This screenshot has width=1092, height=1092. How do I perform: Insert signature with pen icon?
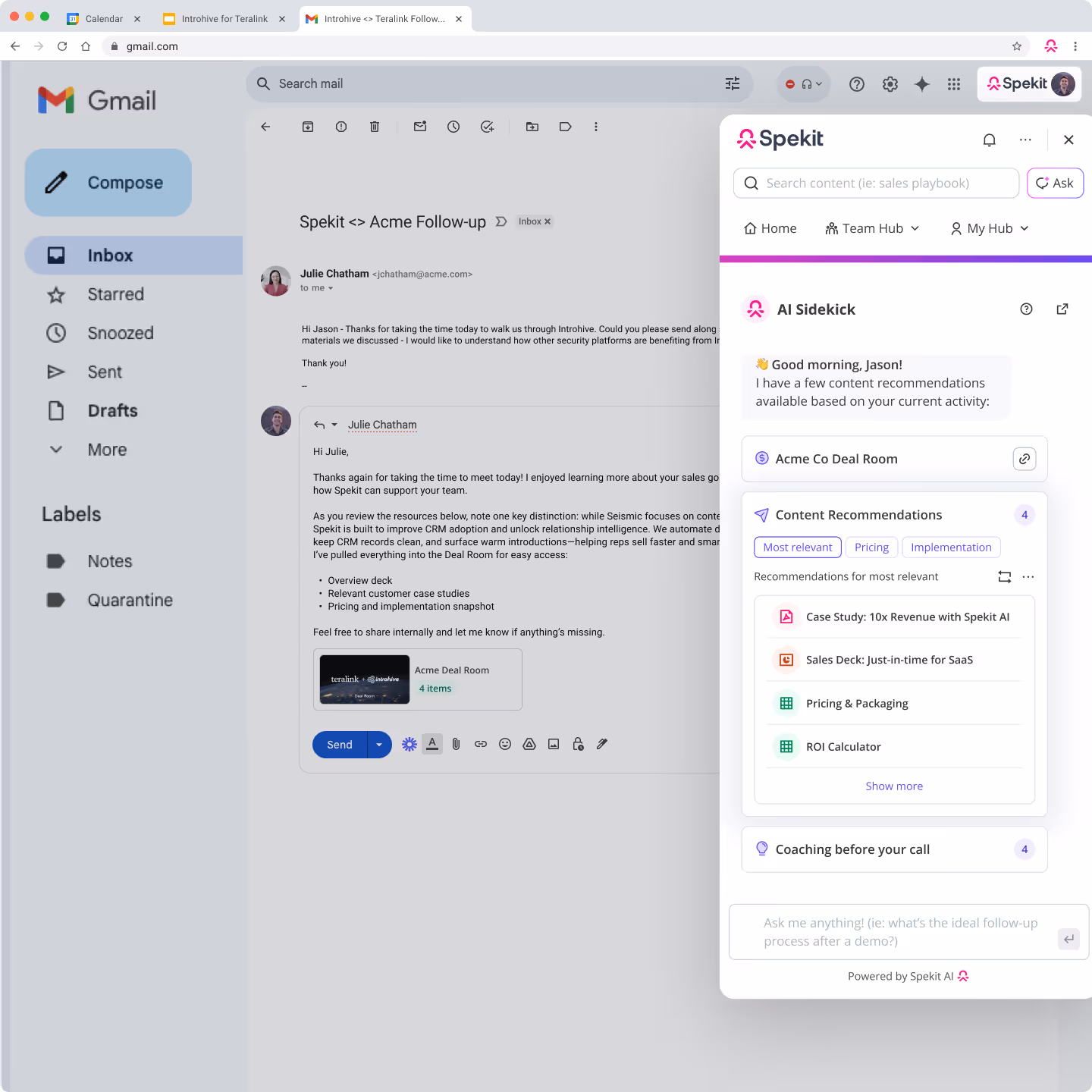click(x=602, y=744)
